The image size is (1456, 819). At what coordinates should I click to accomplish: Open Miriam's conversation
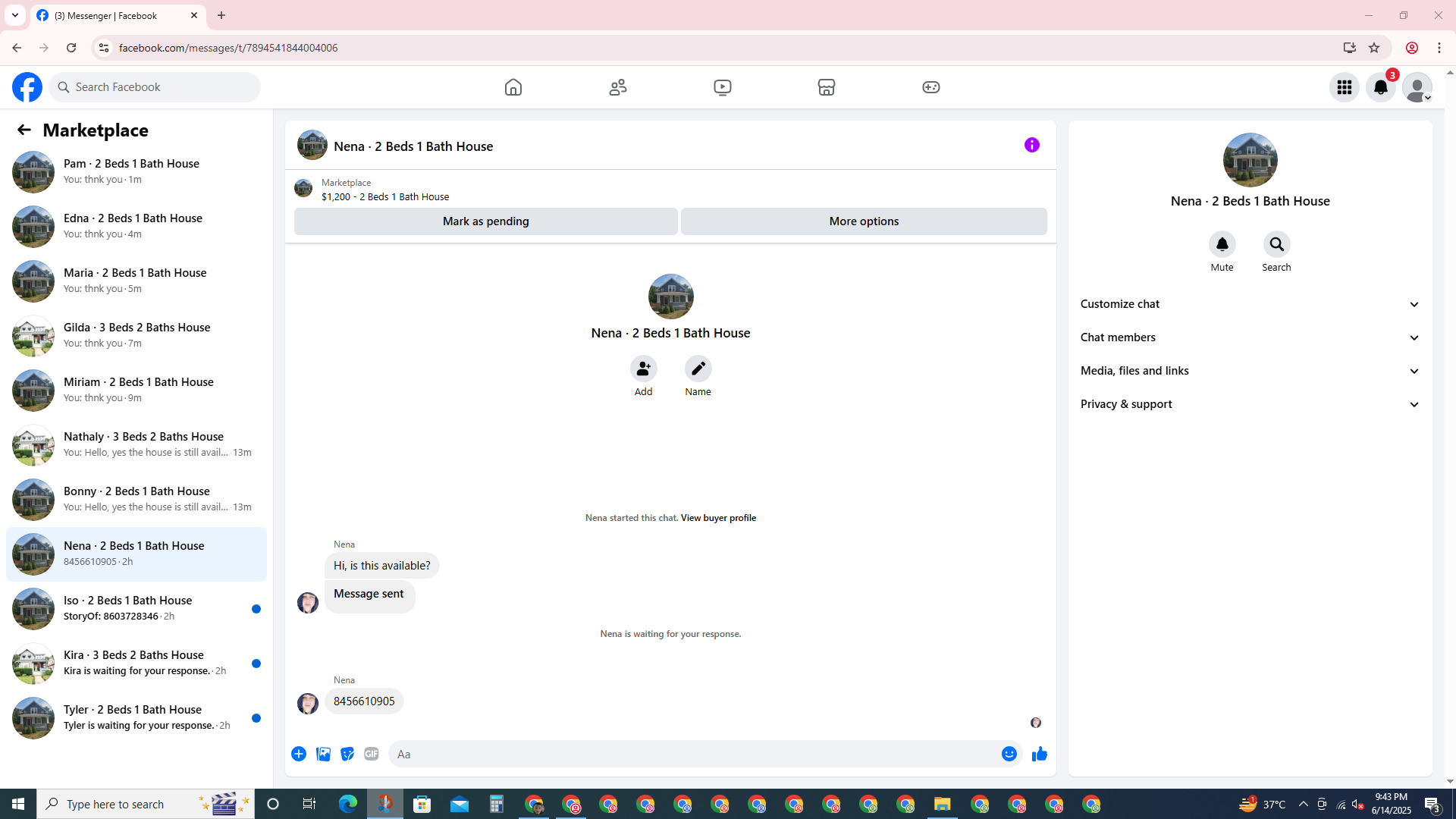(x=136, y=391)
